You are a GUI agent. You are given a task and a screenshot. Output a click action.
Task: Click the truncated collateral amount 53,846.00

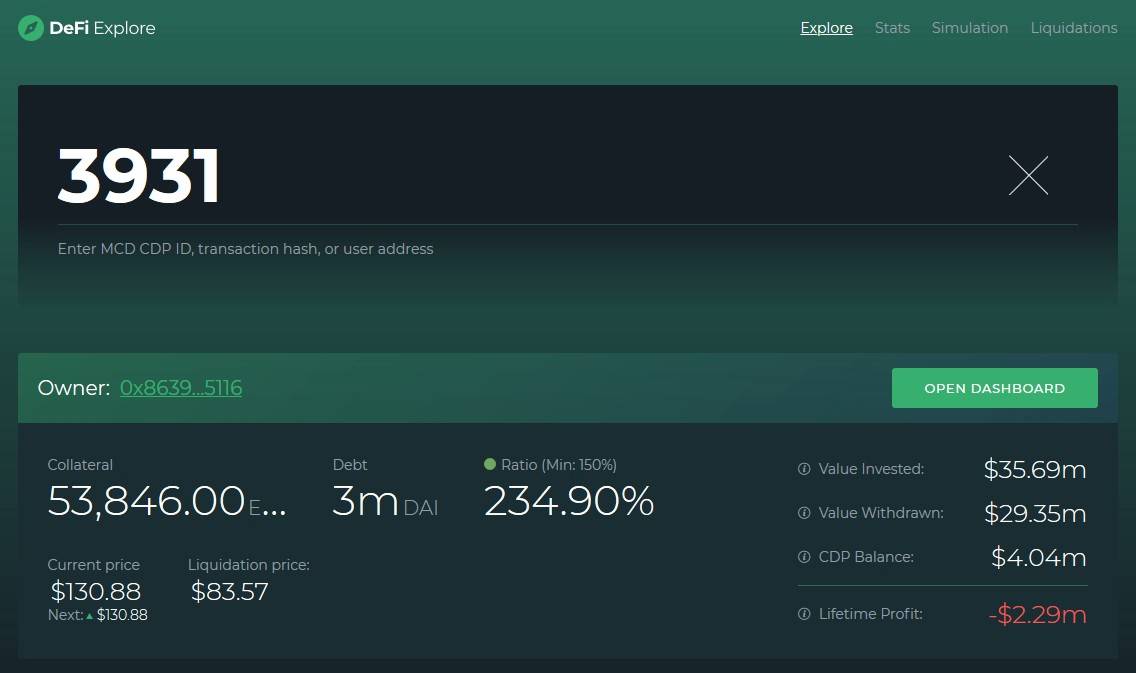point(146,501)
